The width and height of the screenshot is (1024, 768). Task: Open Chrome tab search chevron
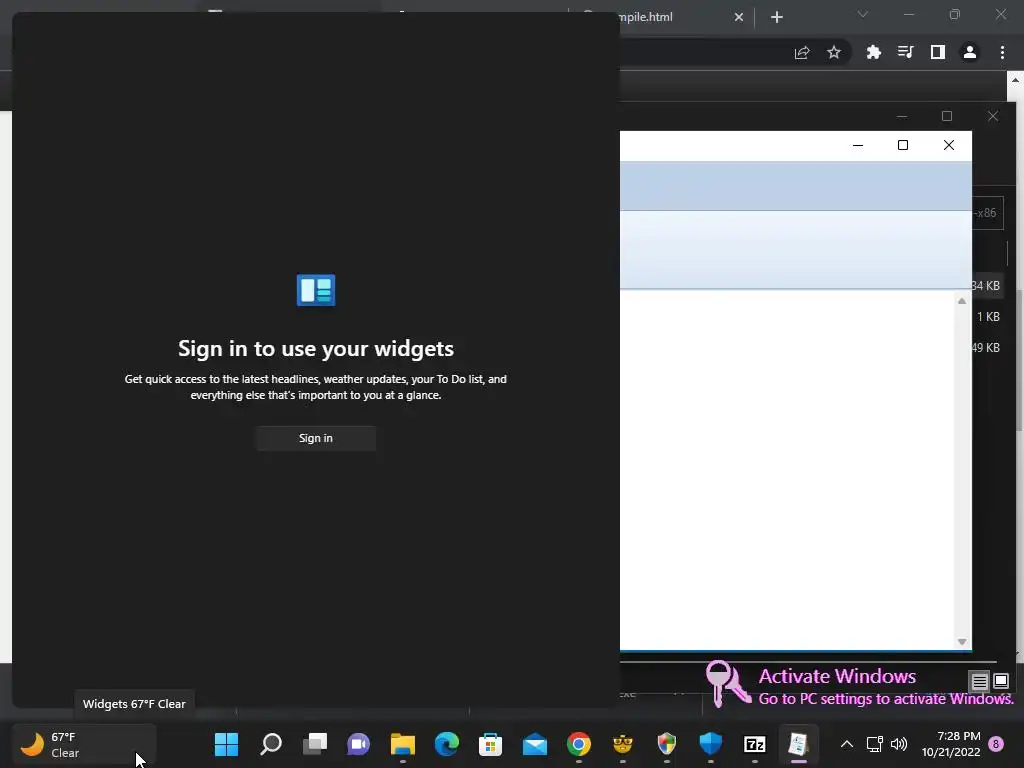coord(863,14)
